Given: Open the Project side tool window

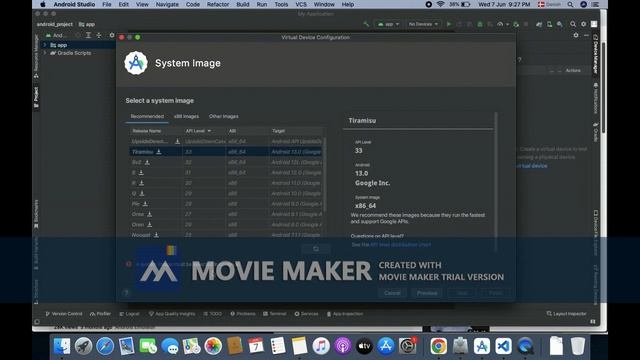Looking at the screenshot, I should 36,97.
